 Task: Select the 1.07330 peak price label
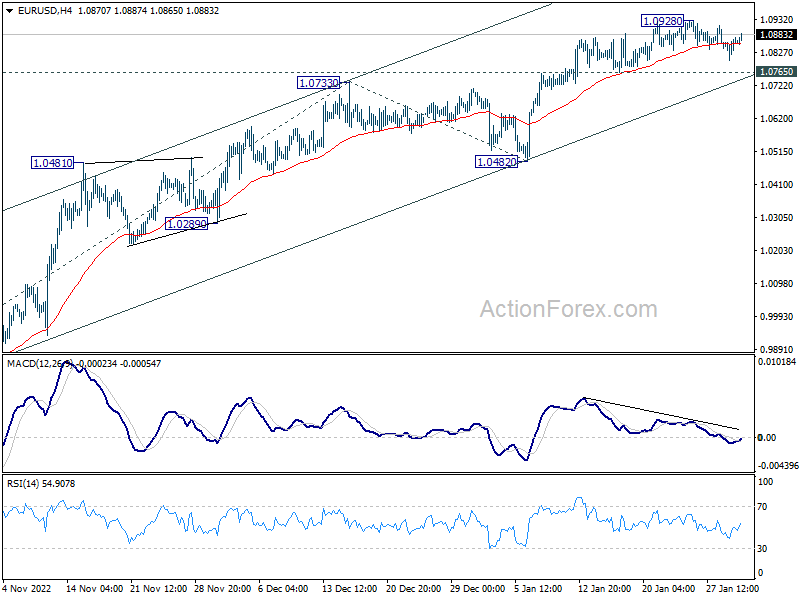318,83
